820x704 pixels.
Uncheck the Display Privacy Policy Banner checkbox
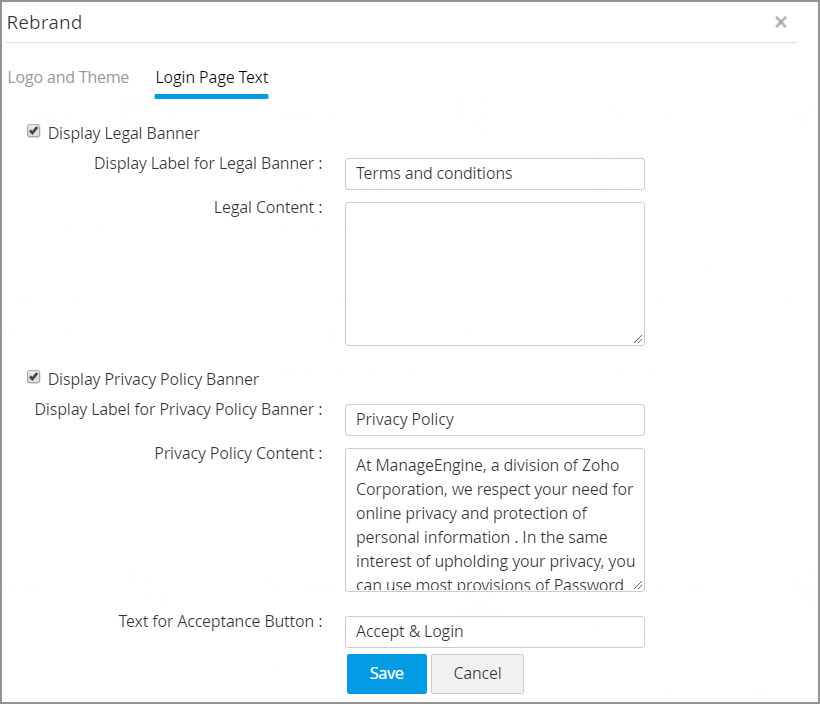(x=34, y=377)
